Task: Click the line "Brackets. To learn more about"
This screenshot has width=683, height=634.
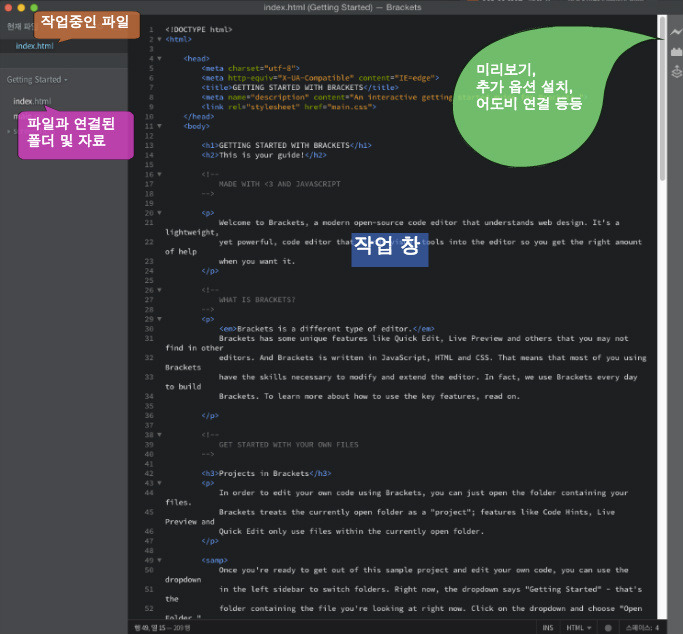Action: 369,396
